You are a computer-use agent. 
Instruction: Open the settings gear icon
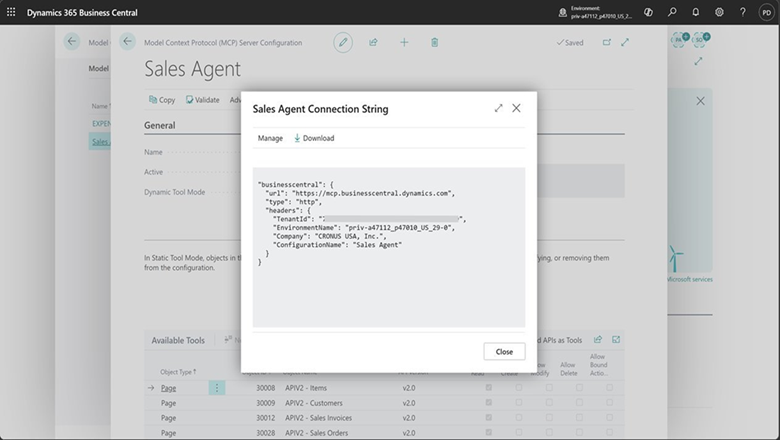[x=719, y=12]
